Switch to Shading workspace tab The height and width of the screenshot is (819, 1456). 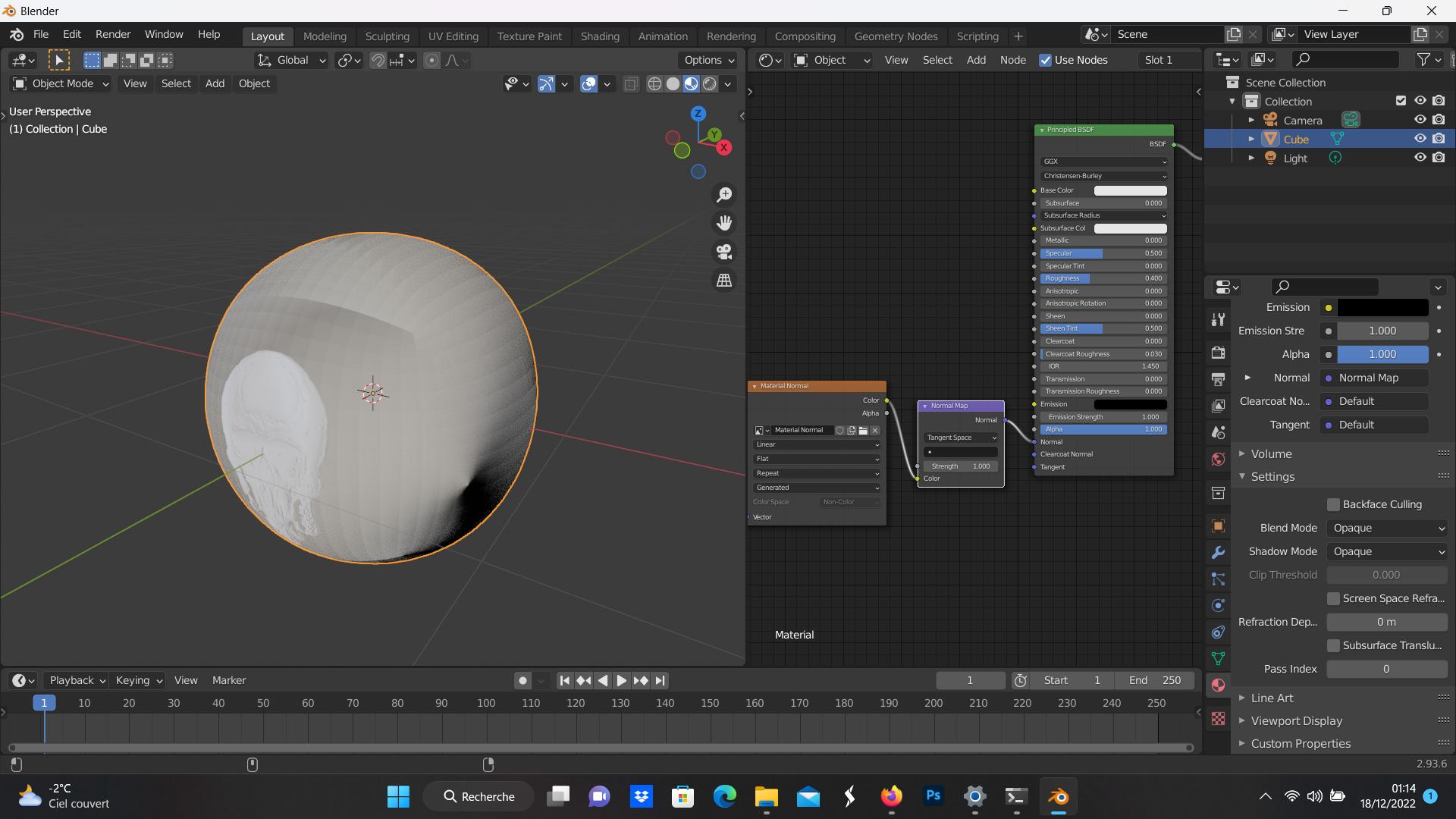[600, 36]
